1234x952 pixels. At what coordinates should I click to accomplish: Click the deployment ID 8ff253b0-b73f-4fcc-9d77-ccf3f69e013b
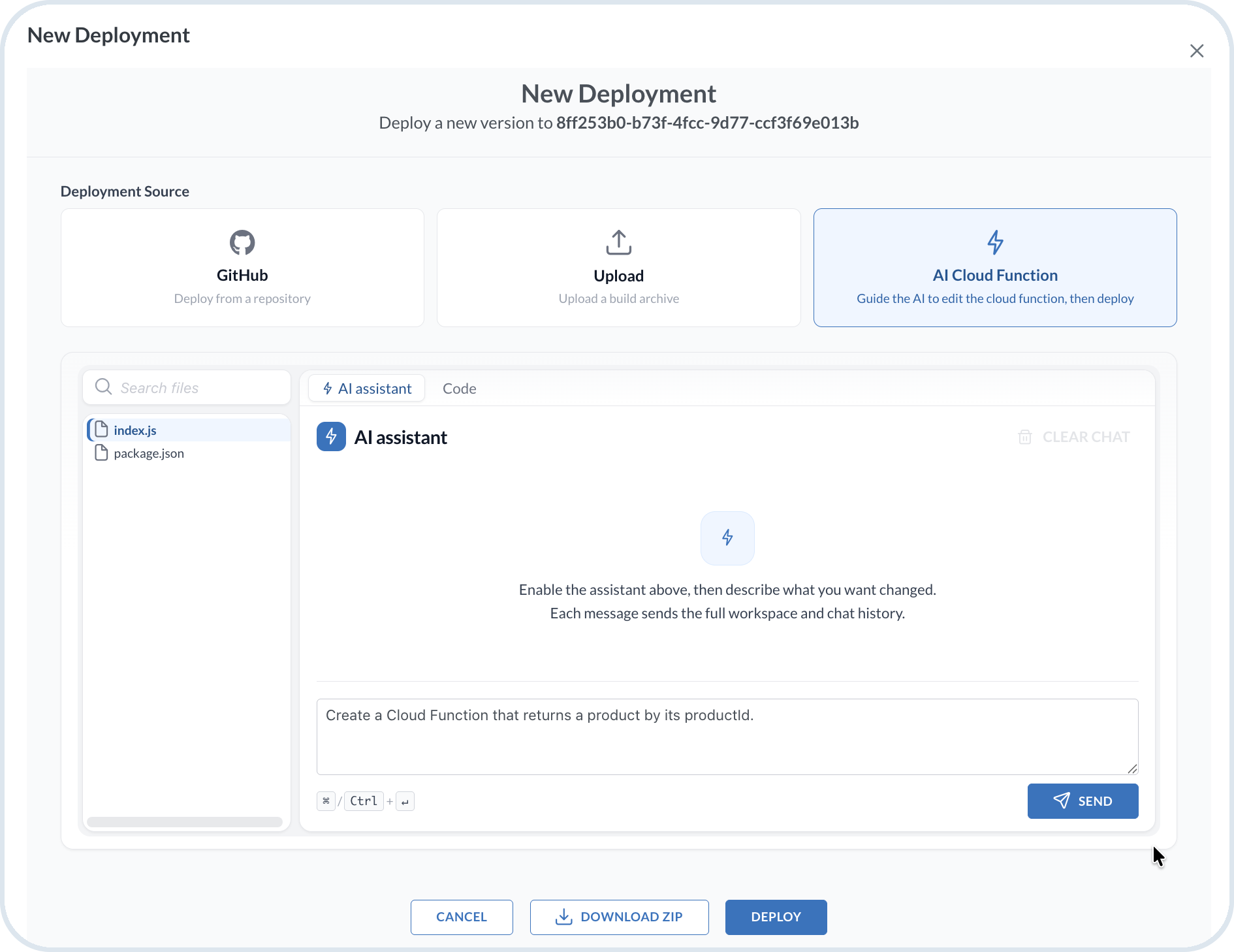707,123
